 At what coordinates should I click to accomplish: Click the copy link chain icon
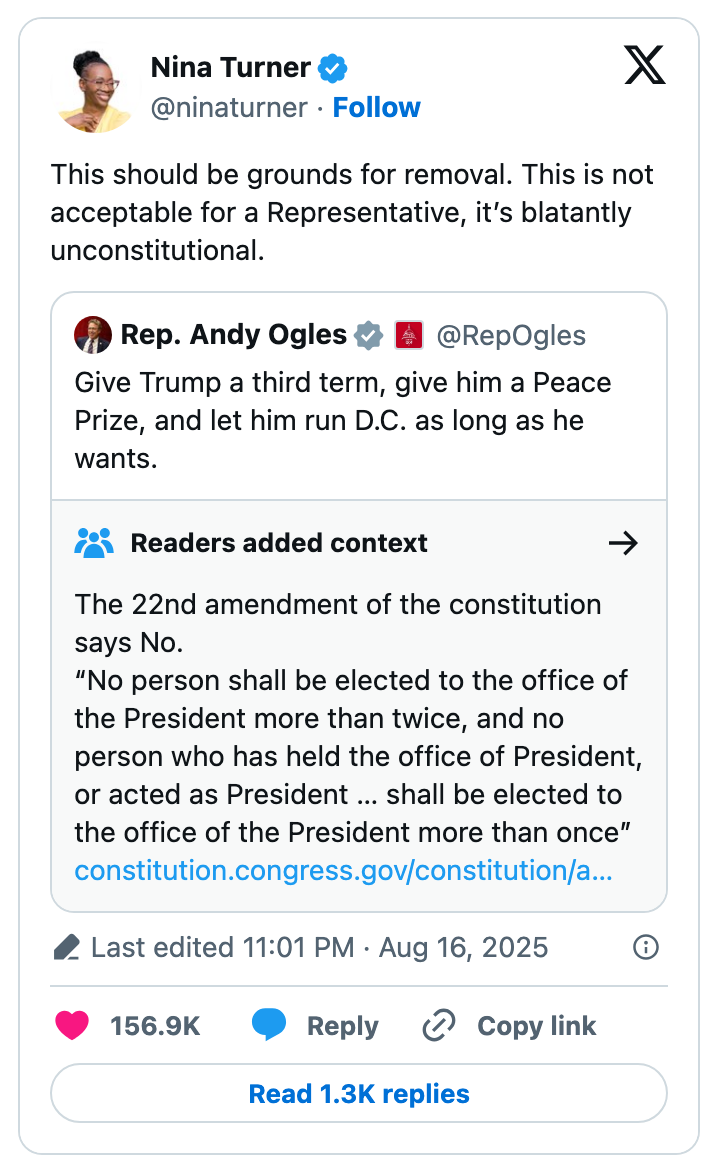(439, 1026)
